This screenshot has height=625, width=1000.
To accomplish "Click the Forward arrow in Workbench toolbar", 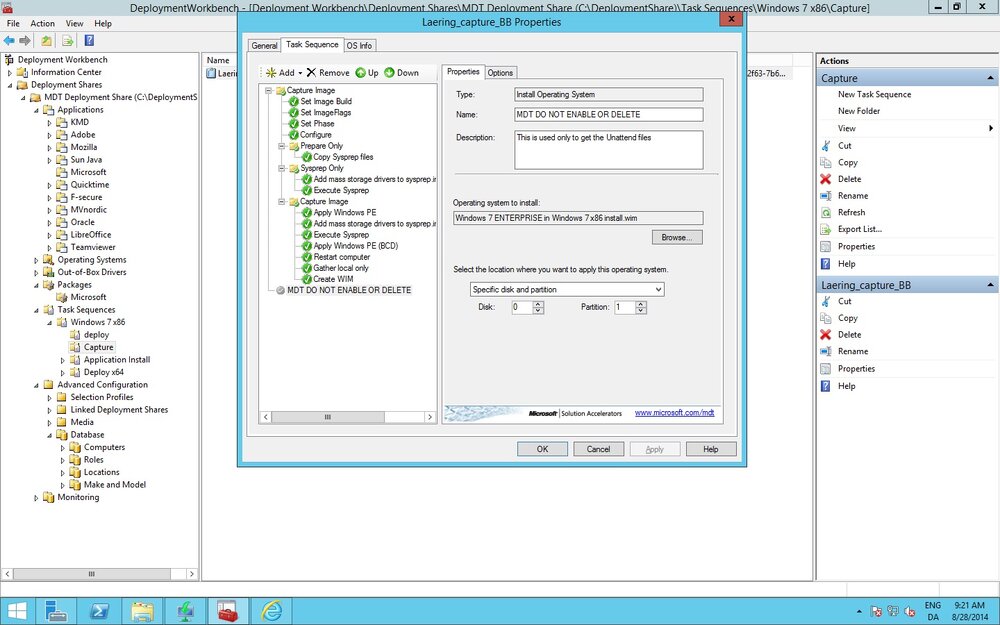I will (x=25, y=41).
